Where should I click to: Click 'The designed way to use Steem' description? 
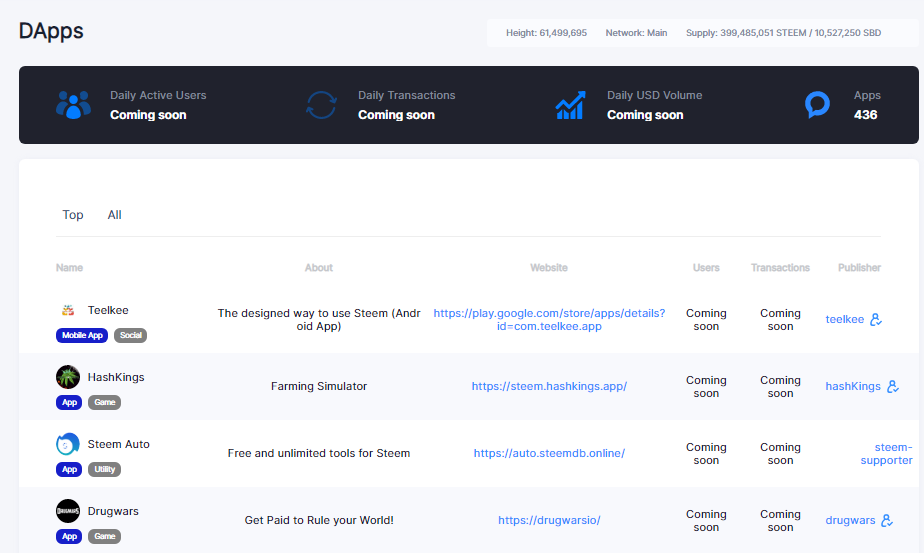pyautogui.click(x=319, y=320)
